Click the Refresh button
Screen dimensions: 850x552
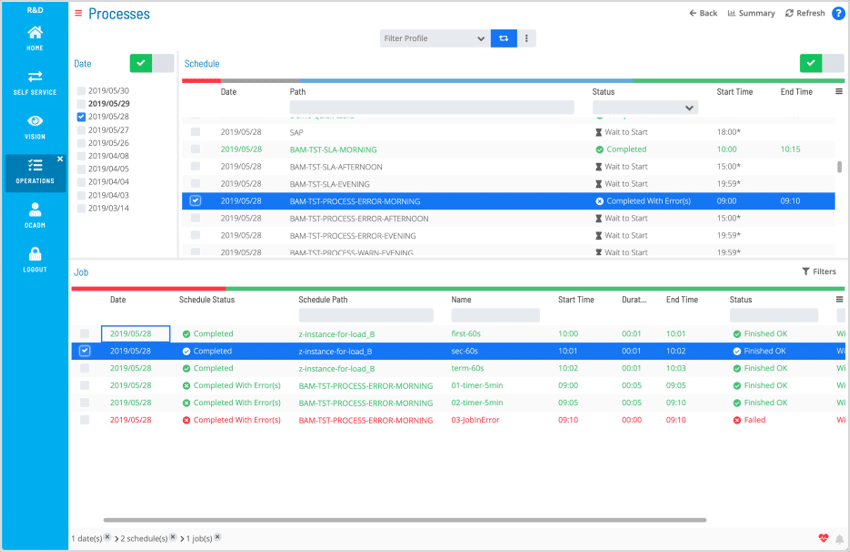tap(805, 13)
